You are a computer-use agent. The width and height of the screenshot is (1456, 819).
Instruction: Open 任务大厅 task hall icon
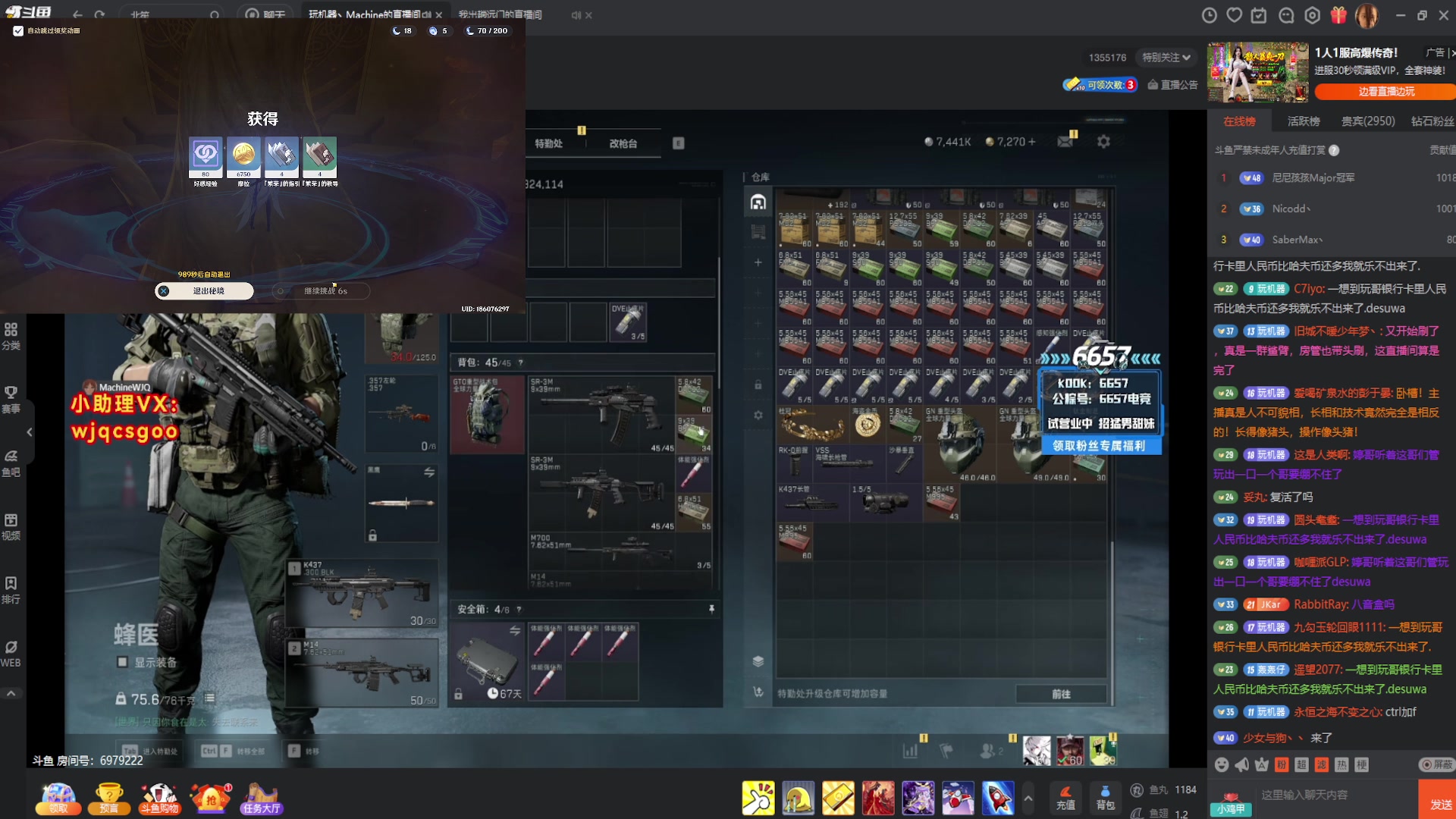[262, 799]
